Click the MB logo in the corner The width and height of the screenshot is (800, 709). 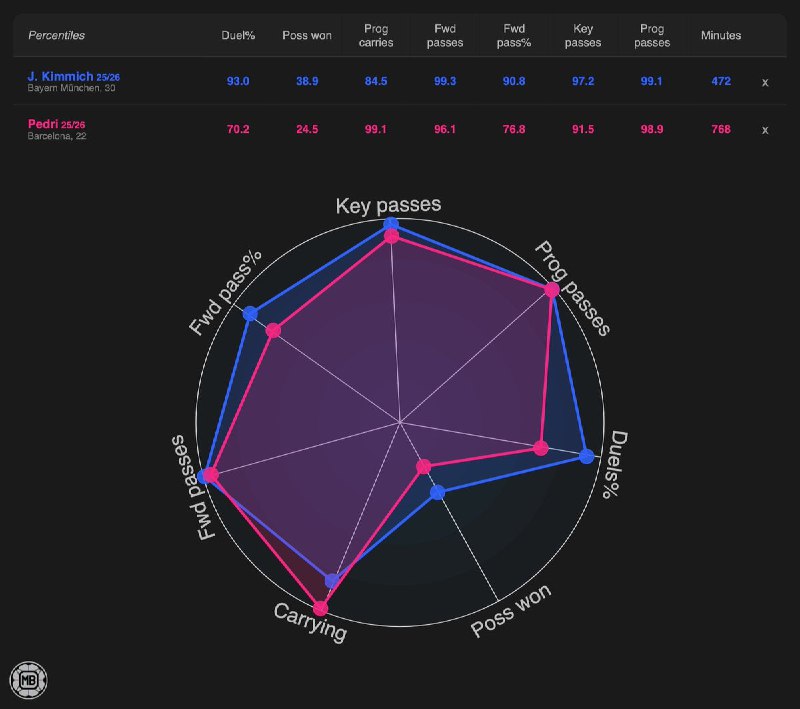pos(29,680)
